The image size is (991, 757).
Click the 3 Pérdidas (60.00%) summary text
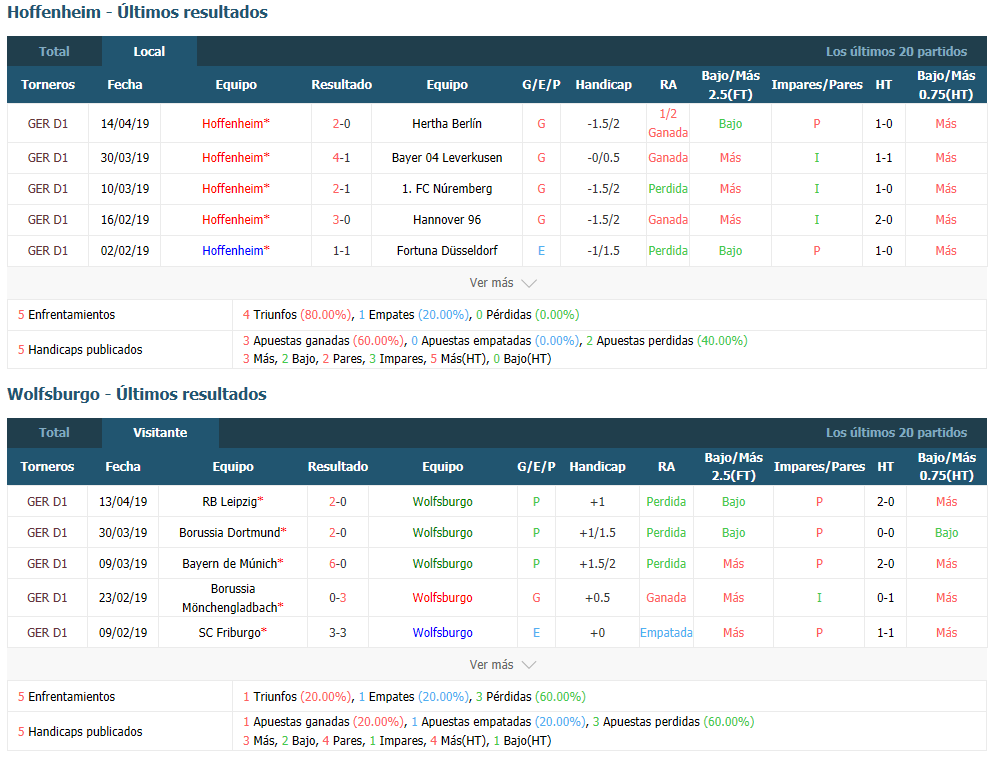click(531, 696)
